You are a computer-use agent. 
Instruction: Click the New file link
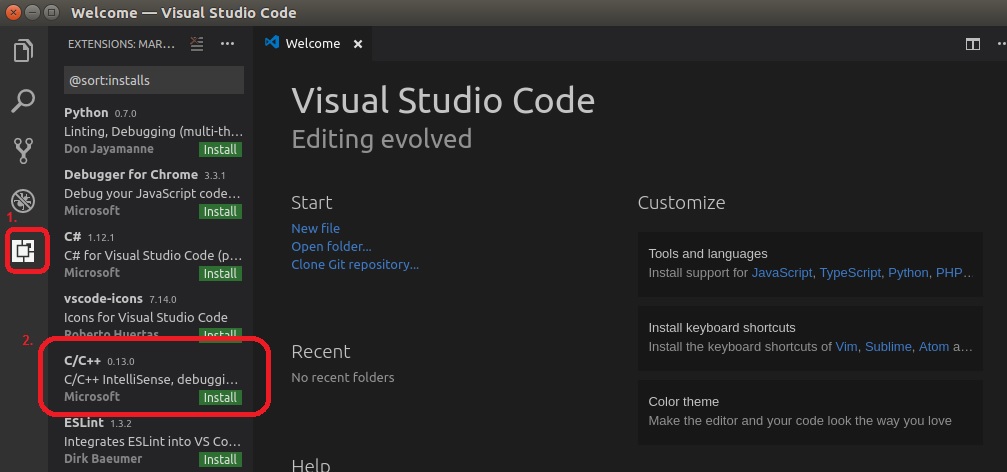(315, 228)
